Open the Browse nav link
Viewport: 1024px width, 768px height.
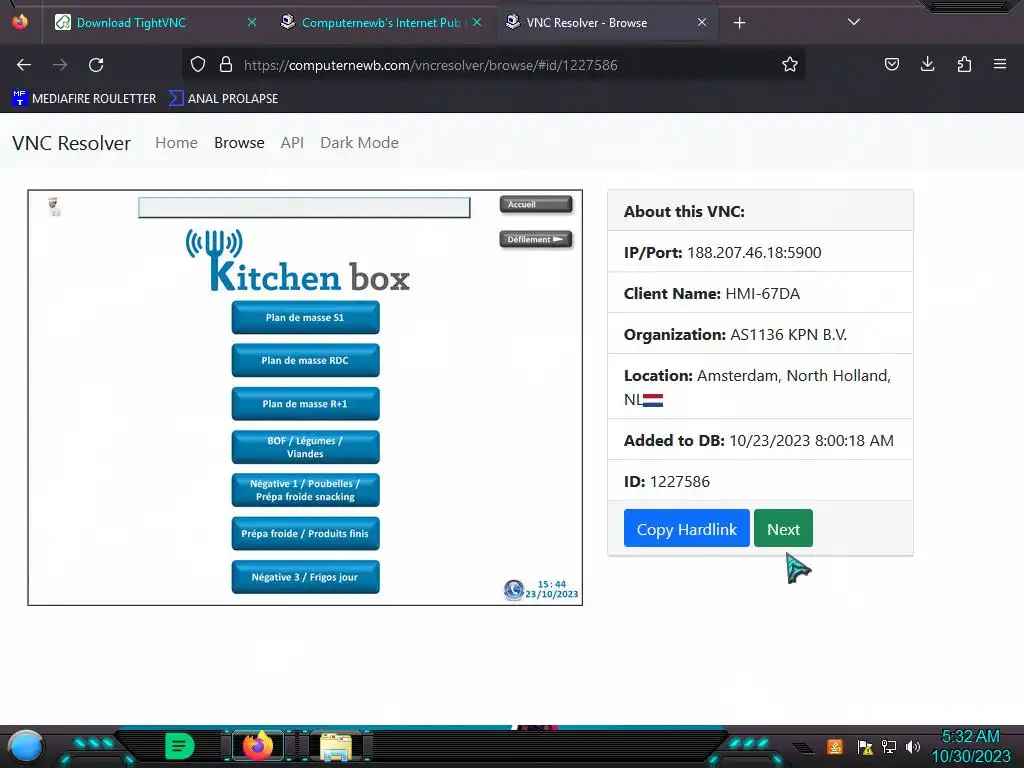pyautogui.click(x=239, y=143)
